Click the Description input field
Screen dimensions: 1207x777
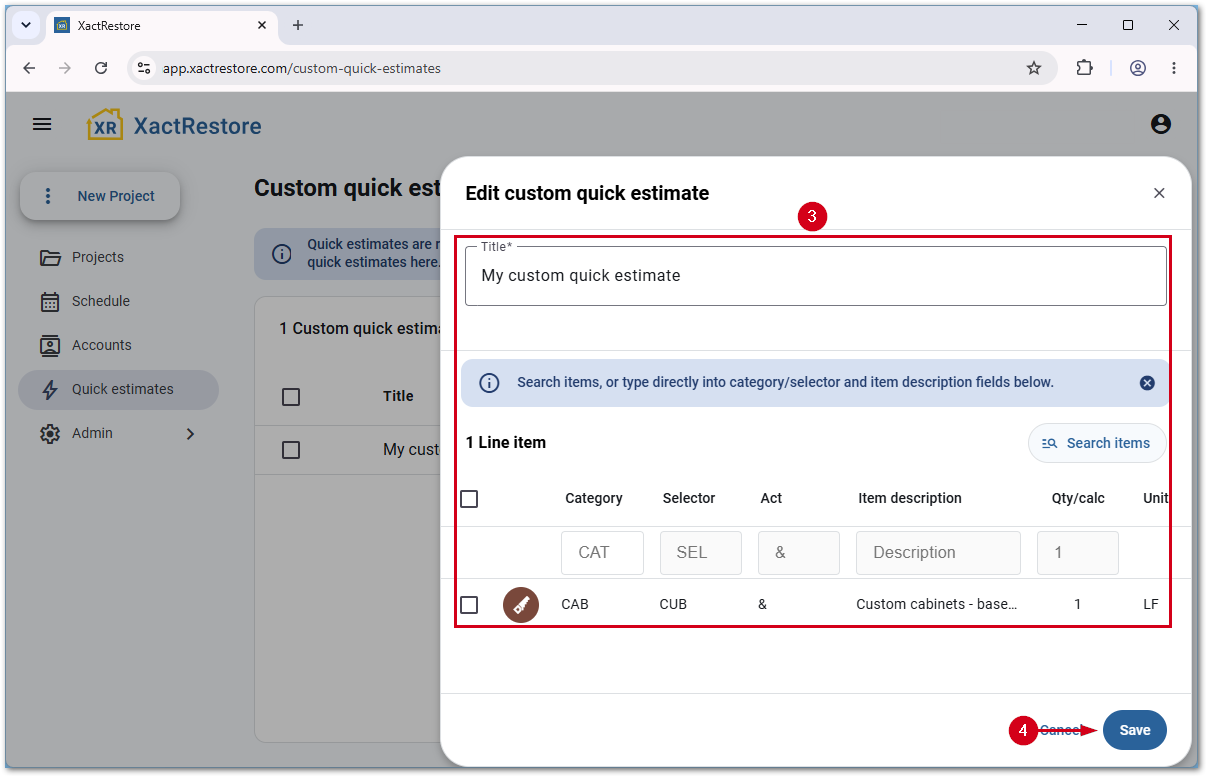coord(938,553)
